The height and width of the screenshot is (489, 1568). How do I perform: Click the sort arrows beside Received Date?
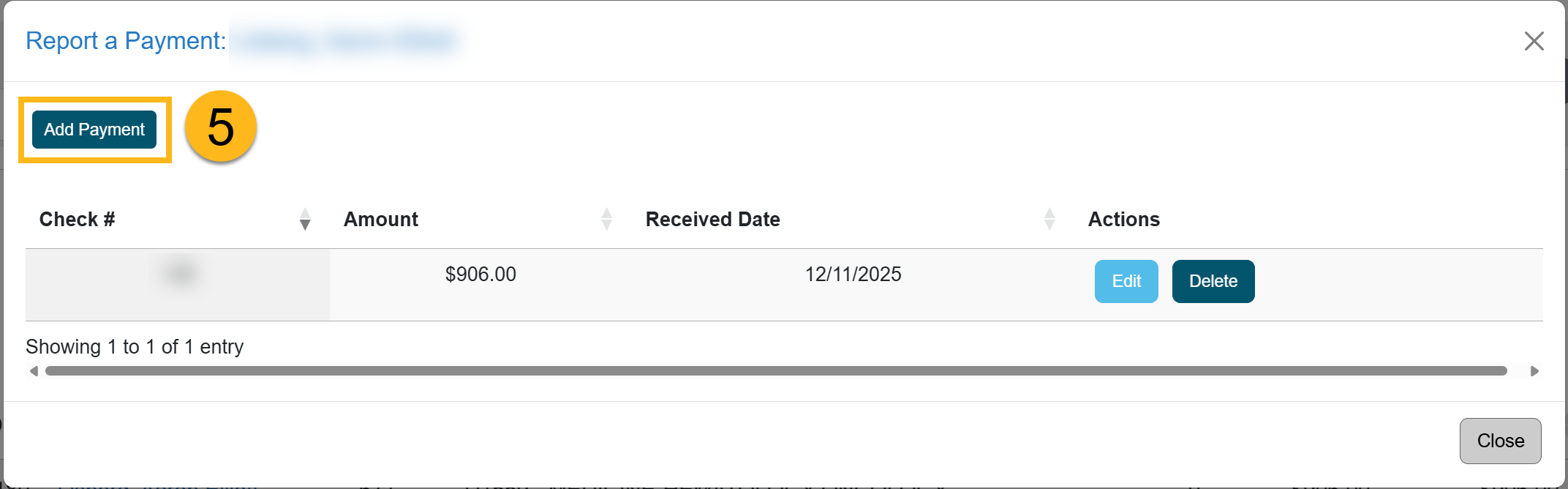(x=1049, y=219)
